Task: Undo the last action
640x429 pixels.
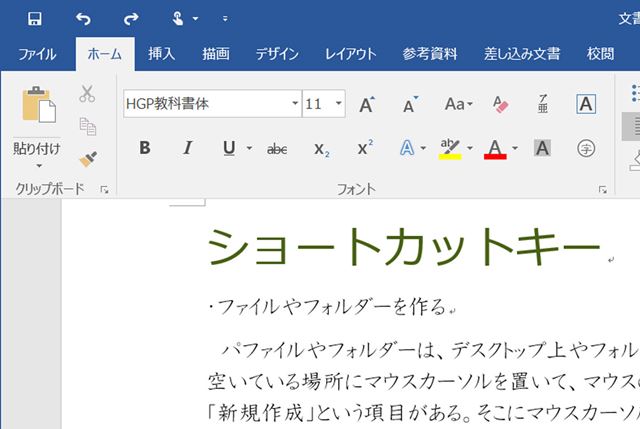Action: (83, 19)
